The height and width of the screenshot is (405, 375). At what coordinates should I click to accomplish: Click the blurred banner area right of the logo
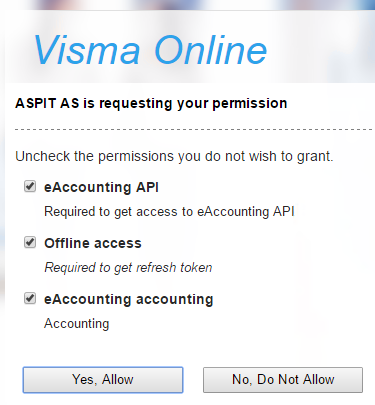pyautogui.click(x=320, y=50)
